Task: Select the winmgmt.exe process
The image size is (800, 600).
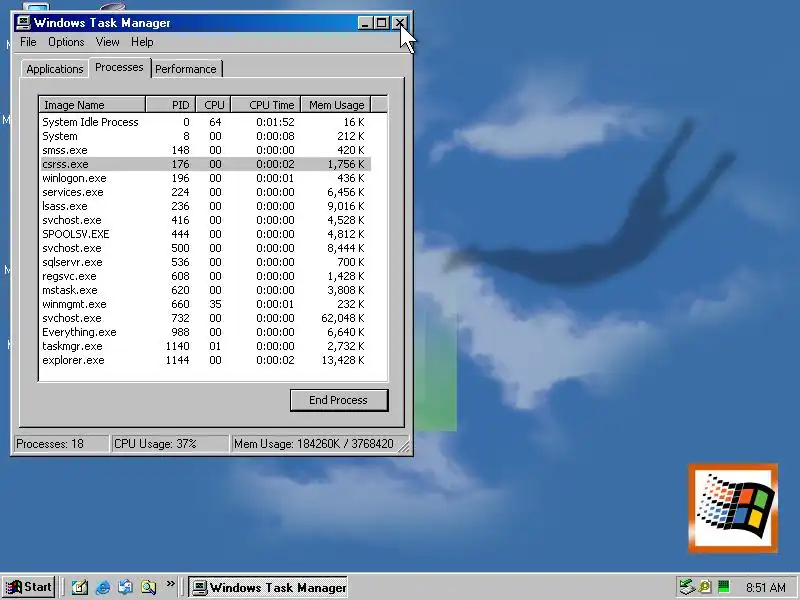Action: [206, 304]
